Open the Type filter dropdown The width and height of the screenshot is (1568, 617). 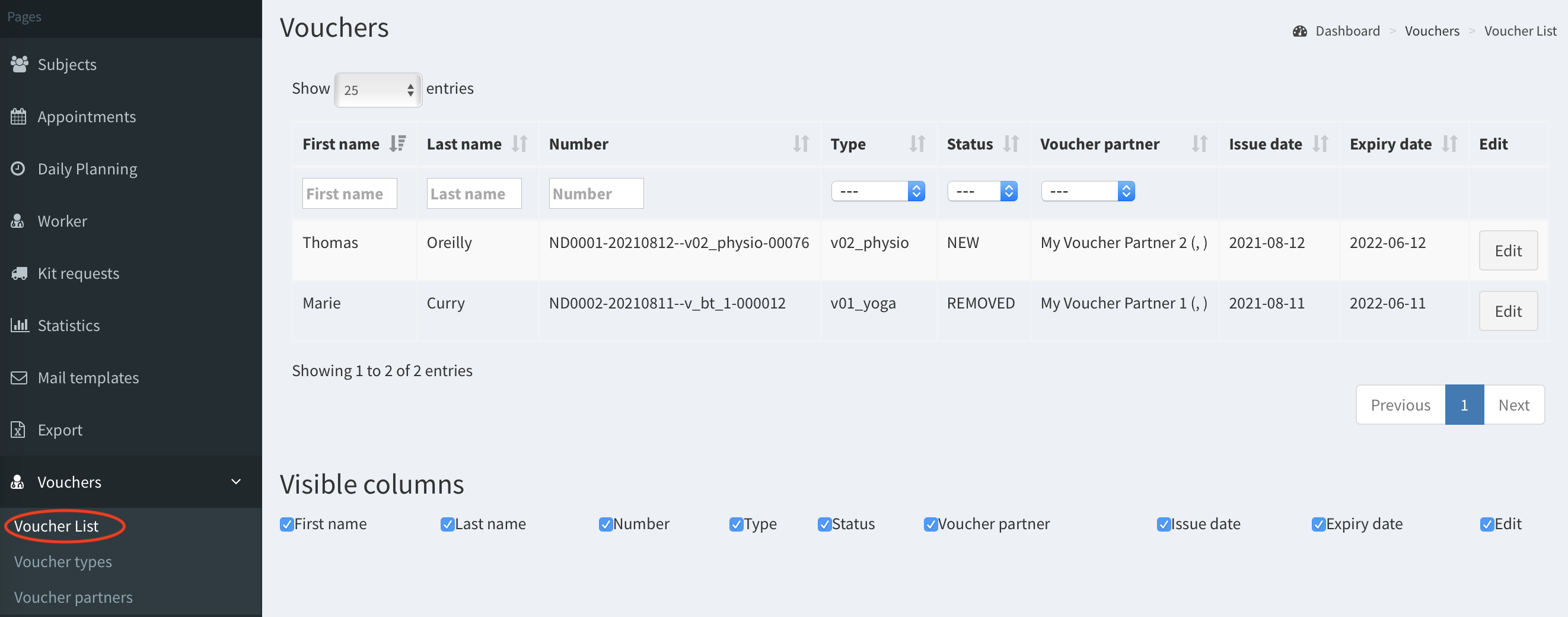pyautogui.click(x=877, y=191)
